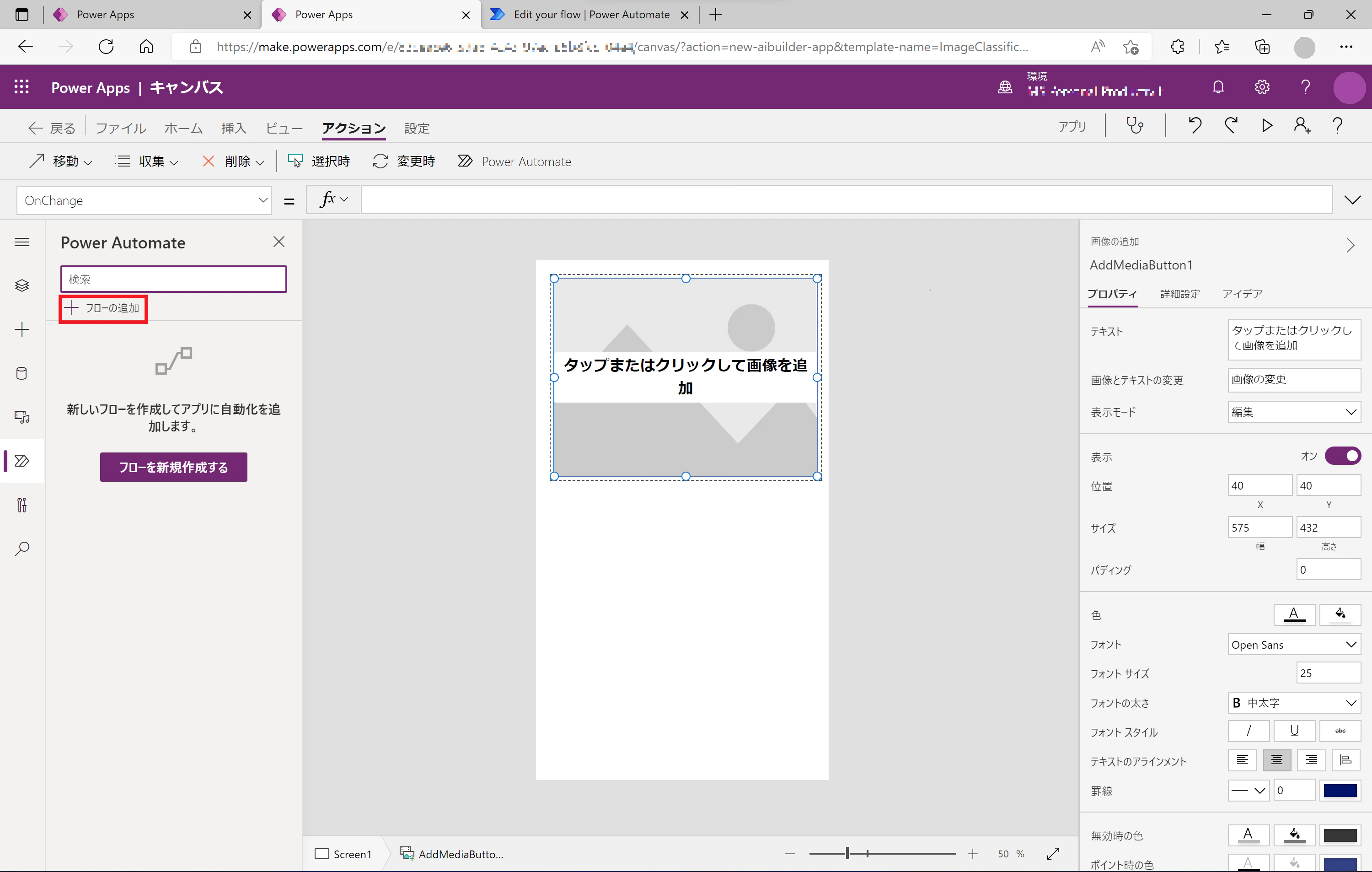Open the Insert plus icon in left sidebar
1372x872 pixels.
(21, 329)
